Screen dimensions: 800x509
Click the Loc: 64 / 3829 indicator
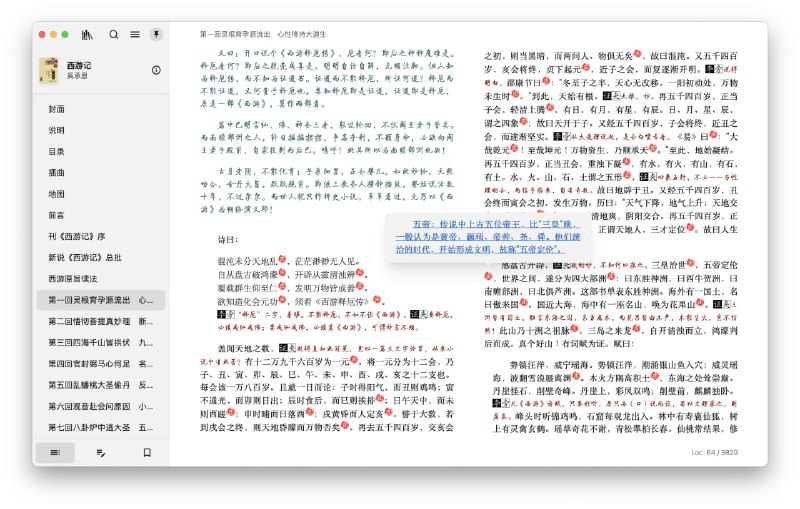(x=714, y=452)
